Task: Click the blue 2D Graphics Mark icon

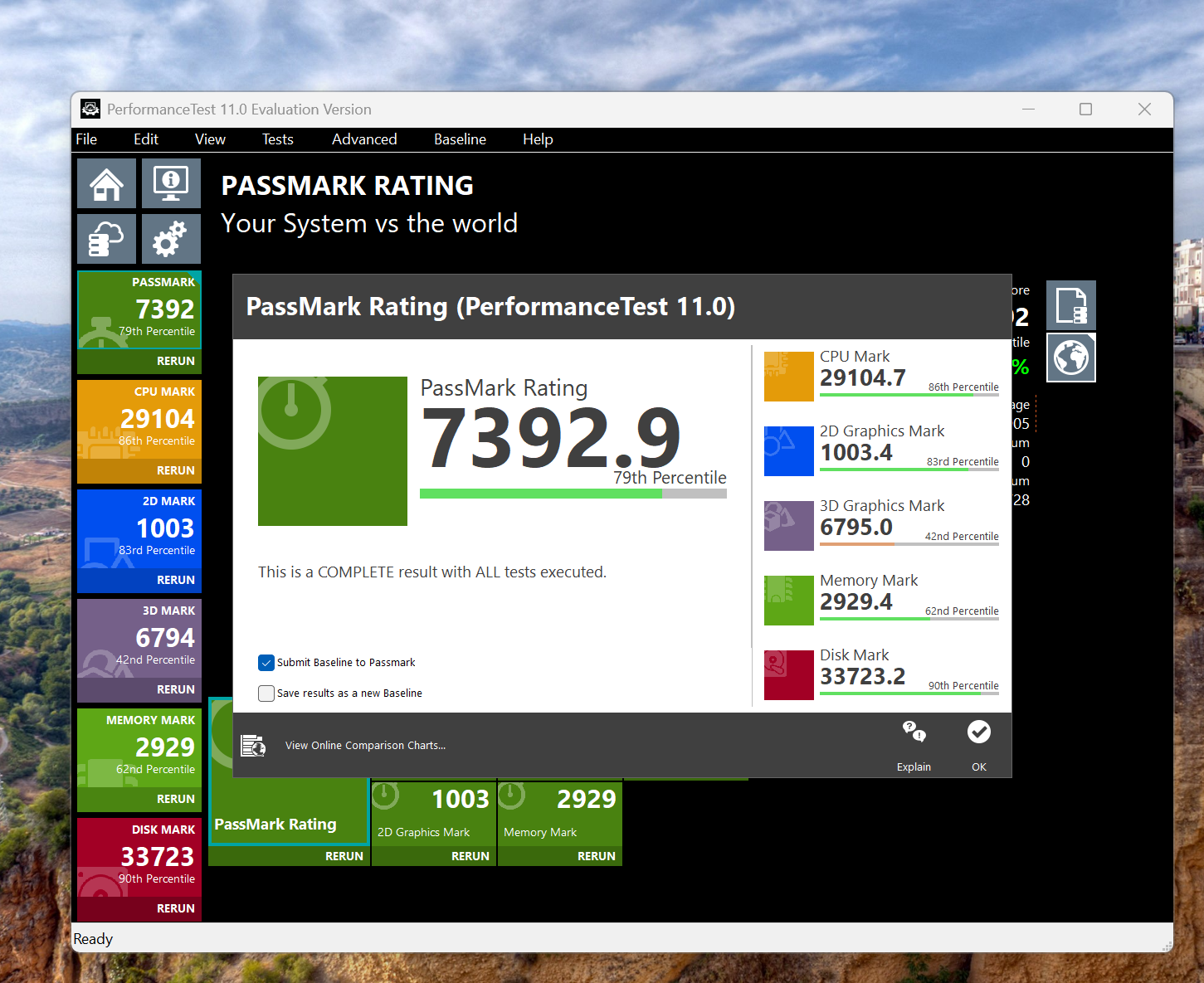Action: (789, 451)
